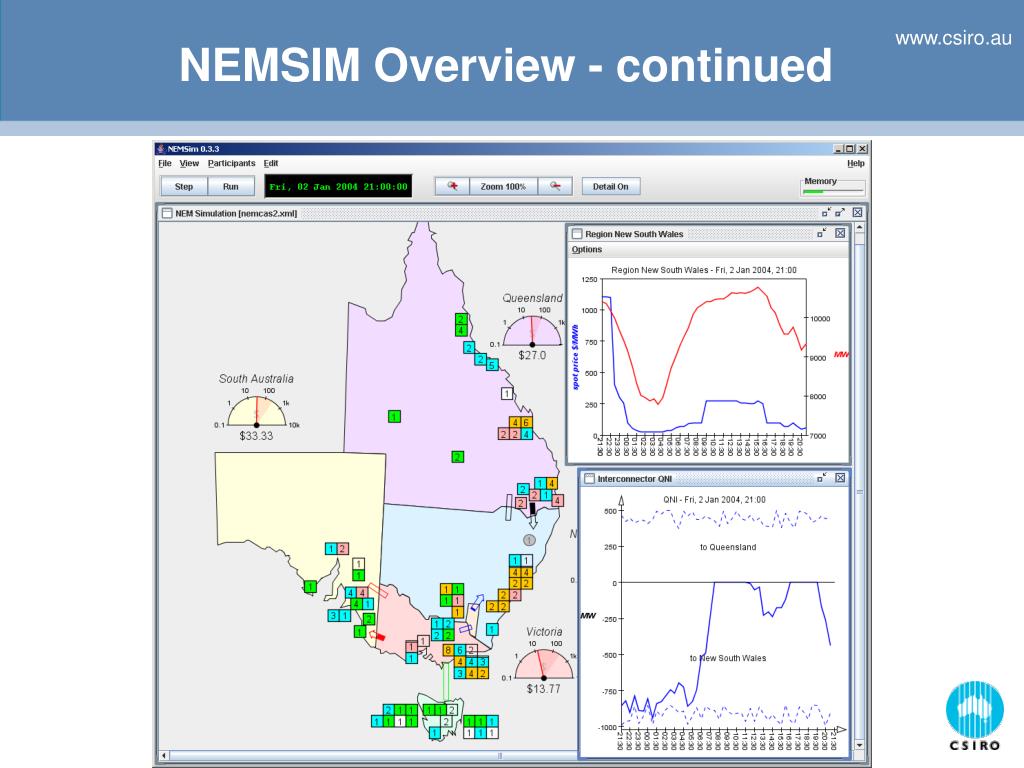
Task: Click the Memory usage progress bar
Action: tap(833, 191)
